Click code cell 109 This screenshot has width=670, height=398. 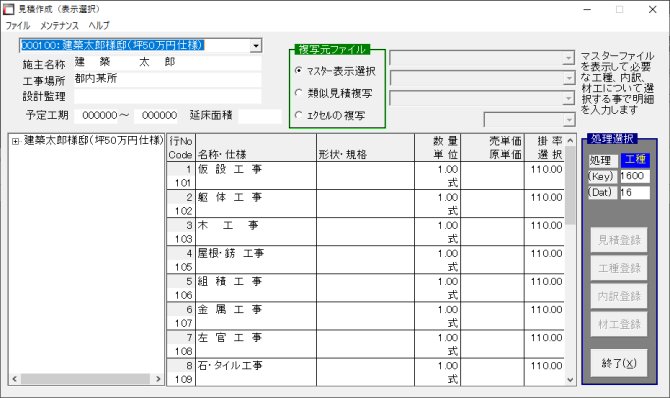pyautogui.click(x=182, y=379)
